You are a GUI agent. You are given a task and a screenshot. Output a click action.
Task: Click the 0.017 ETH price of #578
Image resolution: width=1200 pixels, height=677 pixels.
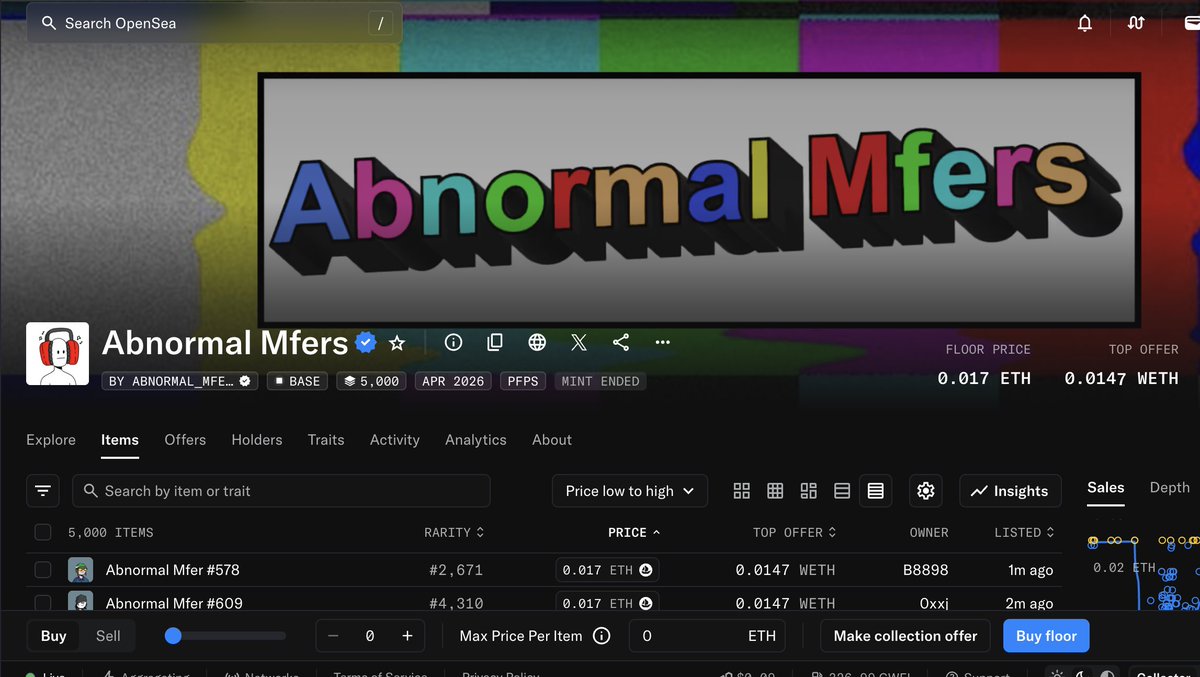[607, 570]
